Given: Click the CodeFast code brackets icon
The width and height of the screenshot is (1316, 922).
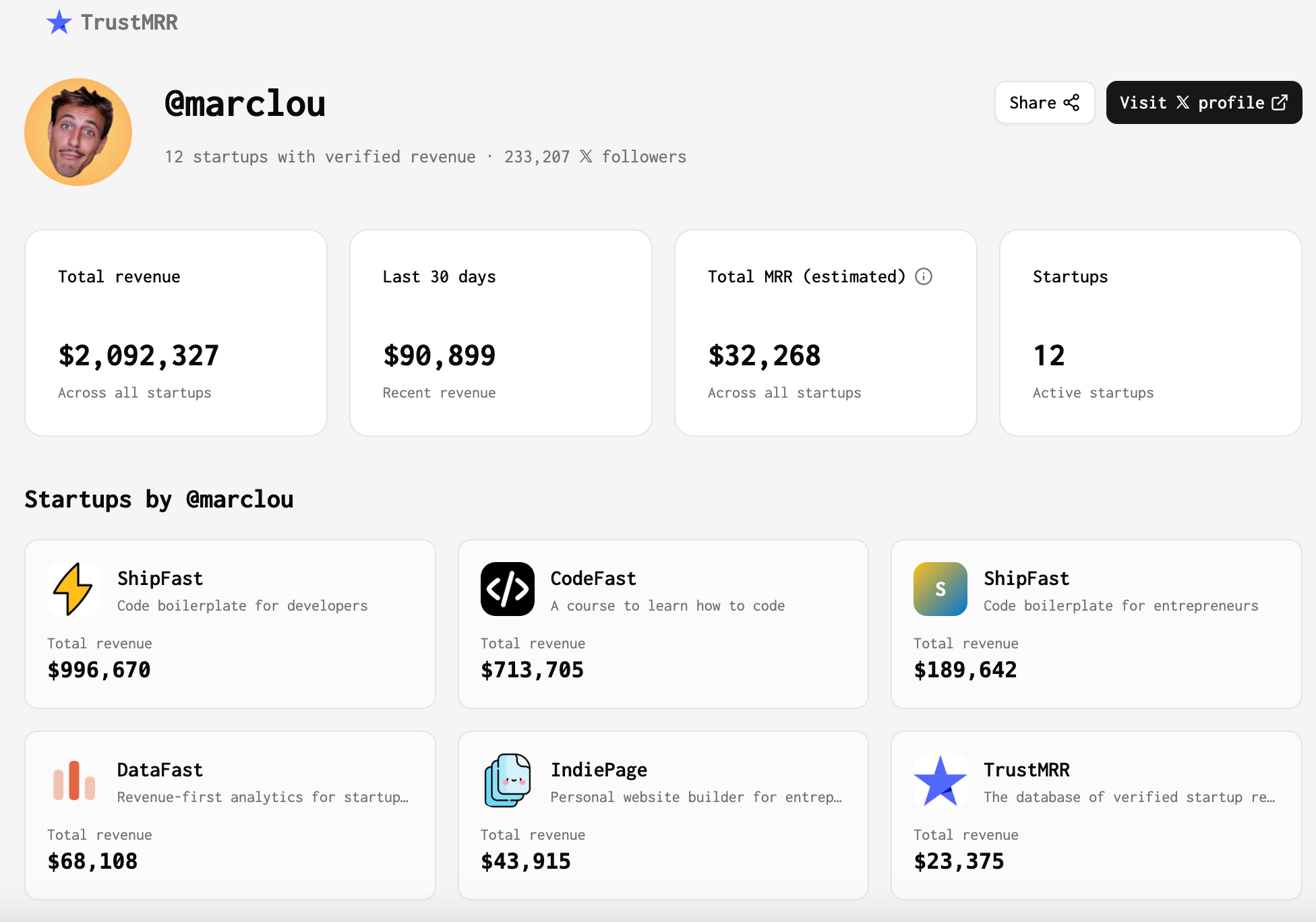Looking at the screenshot, I should point(507,589).
